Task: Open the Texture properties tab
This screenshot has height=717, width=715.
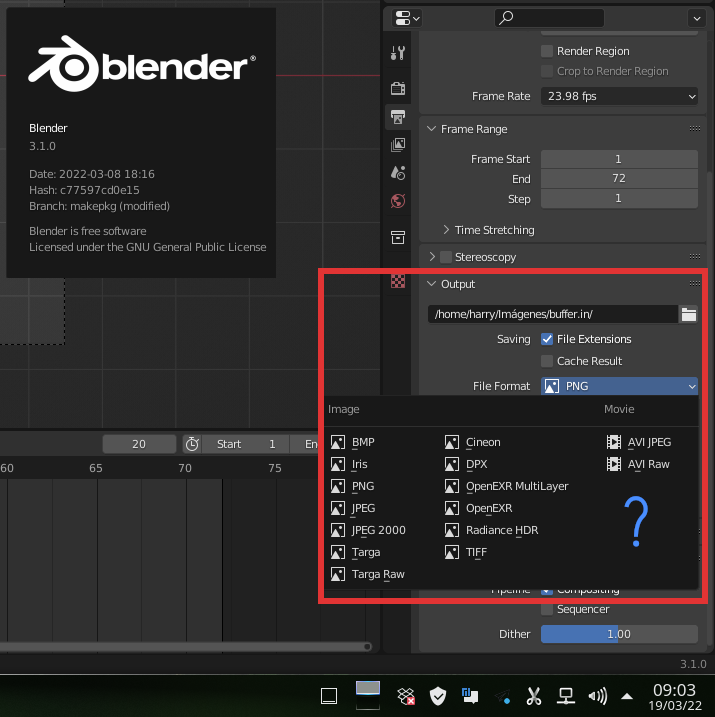Action: coord(398,281)
